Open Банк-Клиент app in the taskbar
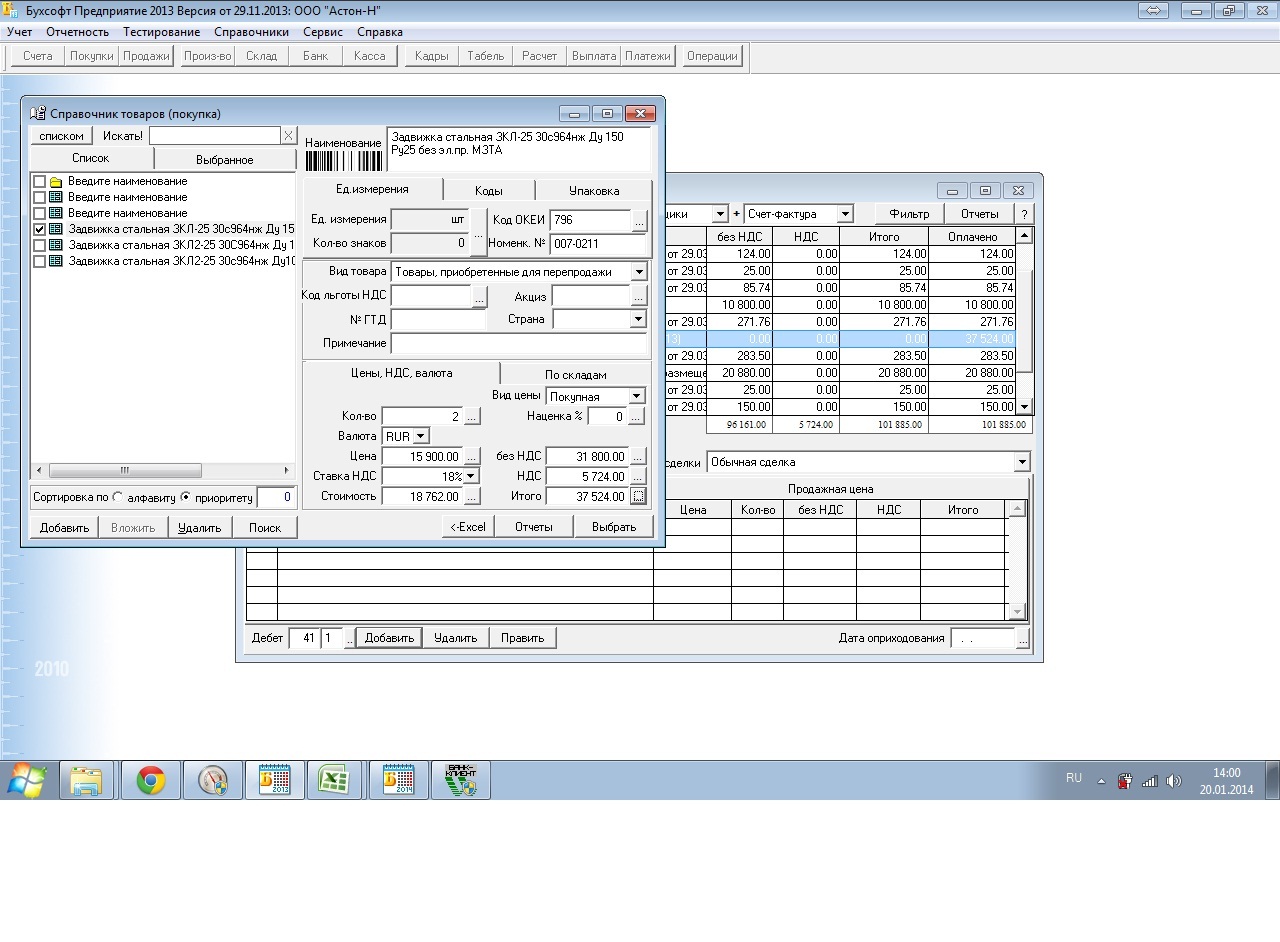This screenshot has width=1280, height=942. coord(460,780)
